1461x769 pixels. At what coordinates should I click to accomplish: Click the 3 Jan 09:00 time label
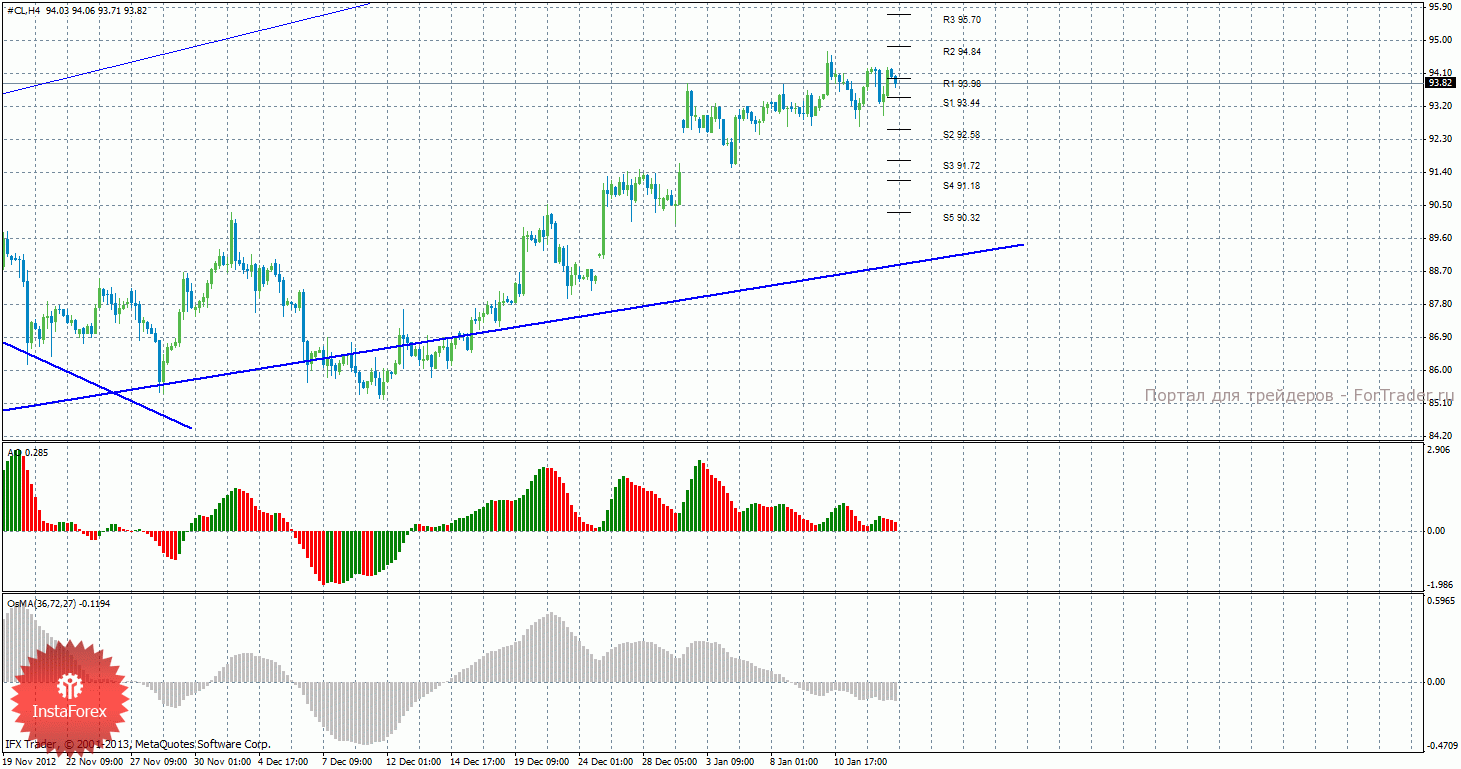point(731,762)
